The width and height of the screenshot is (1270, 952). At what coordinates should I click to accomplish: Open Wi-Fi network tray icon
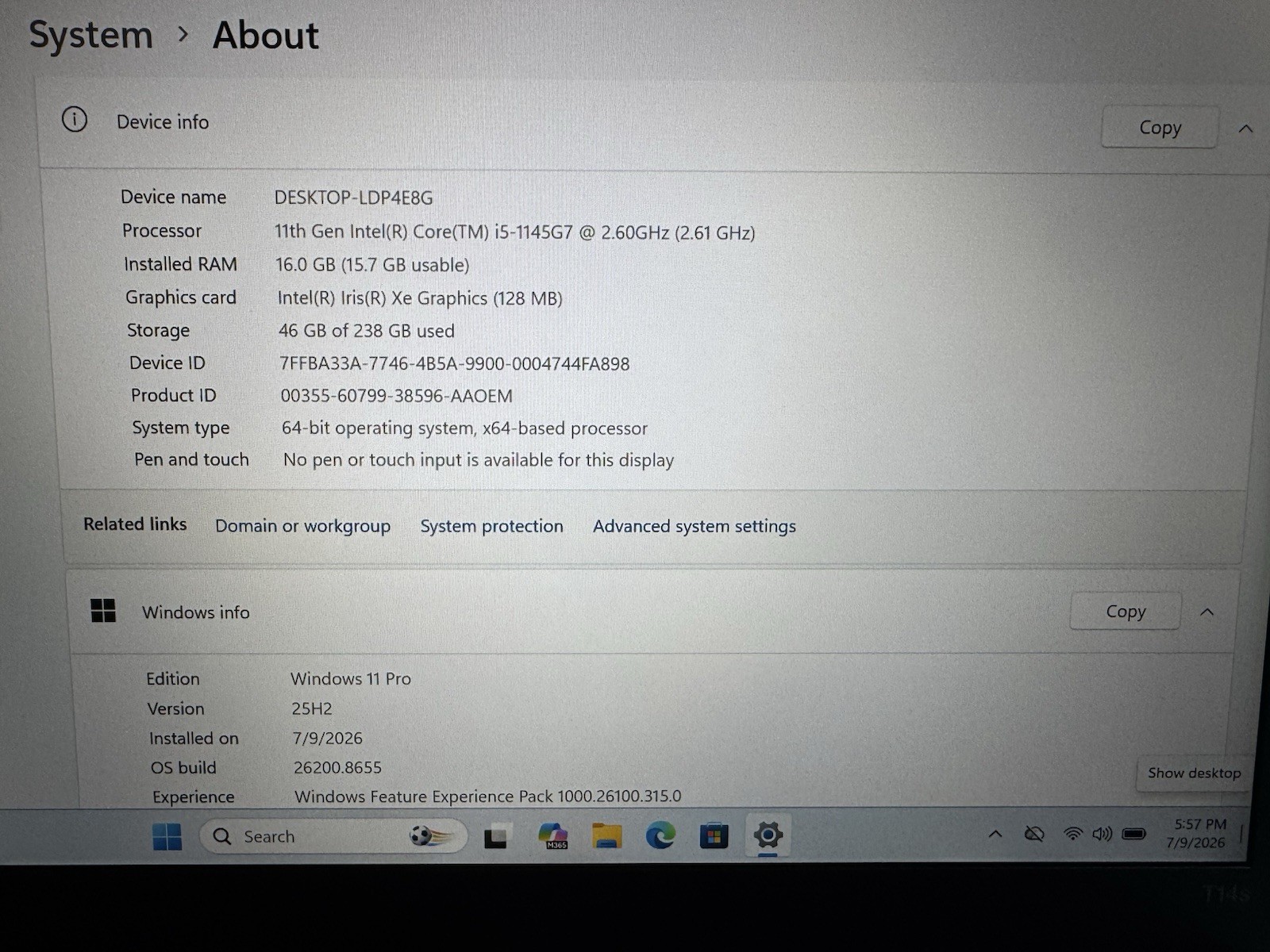tap(1073, 834)
